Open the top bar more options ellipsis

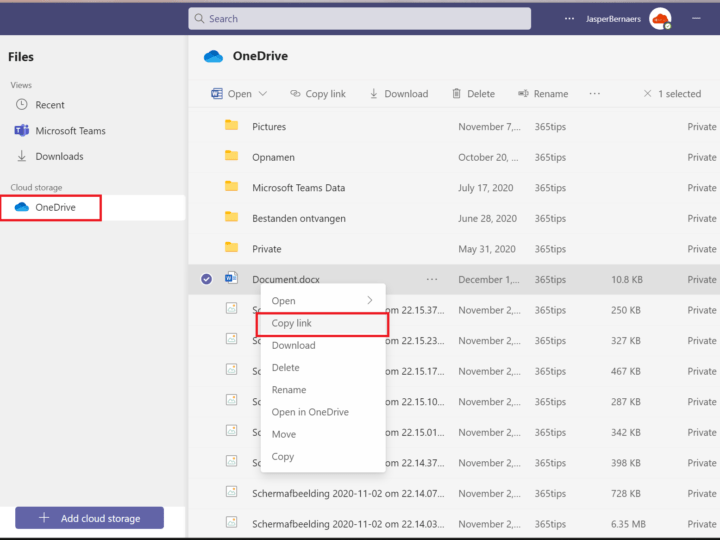[569, 19]
